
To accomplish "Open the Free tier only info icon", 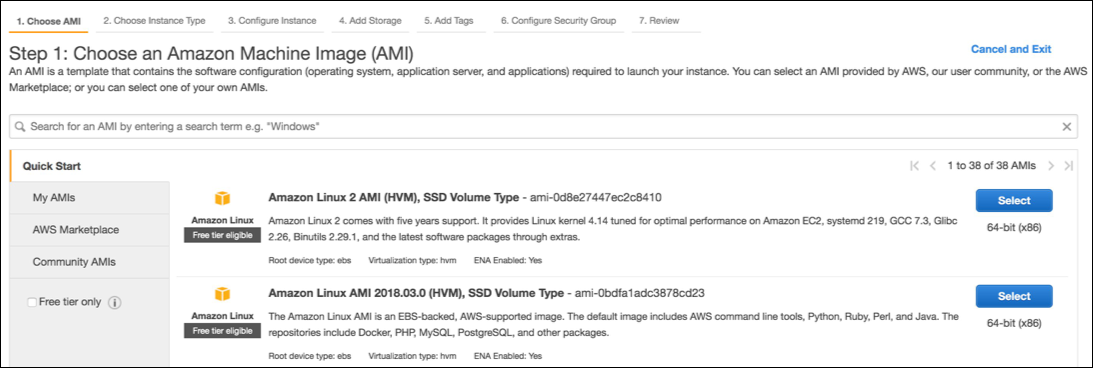I will point(116,302).
